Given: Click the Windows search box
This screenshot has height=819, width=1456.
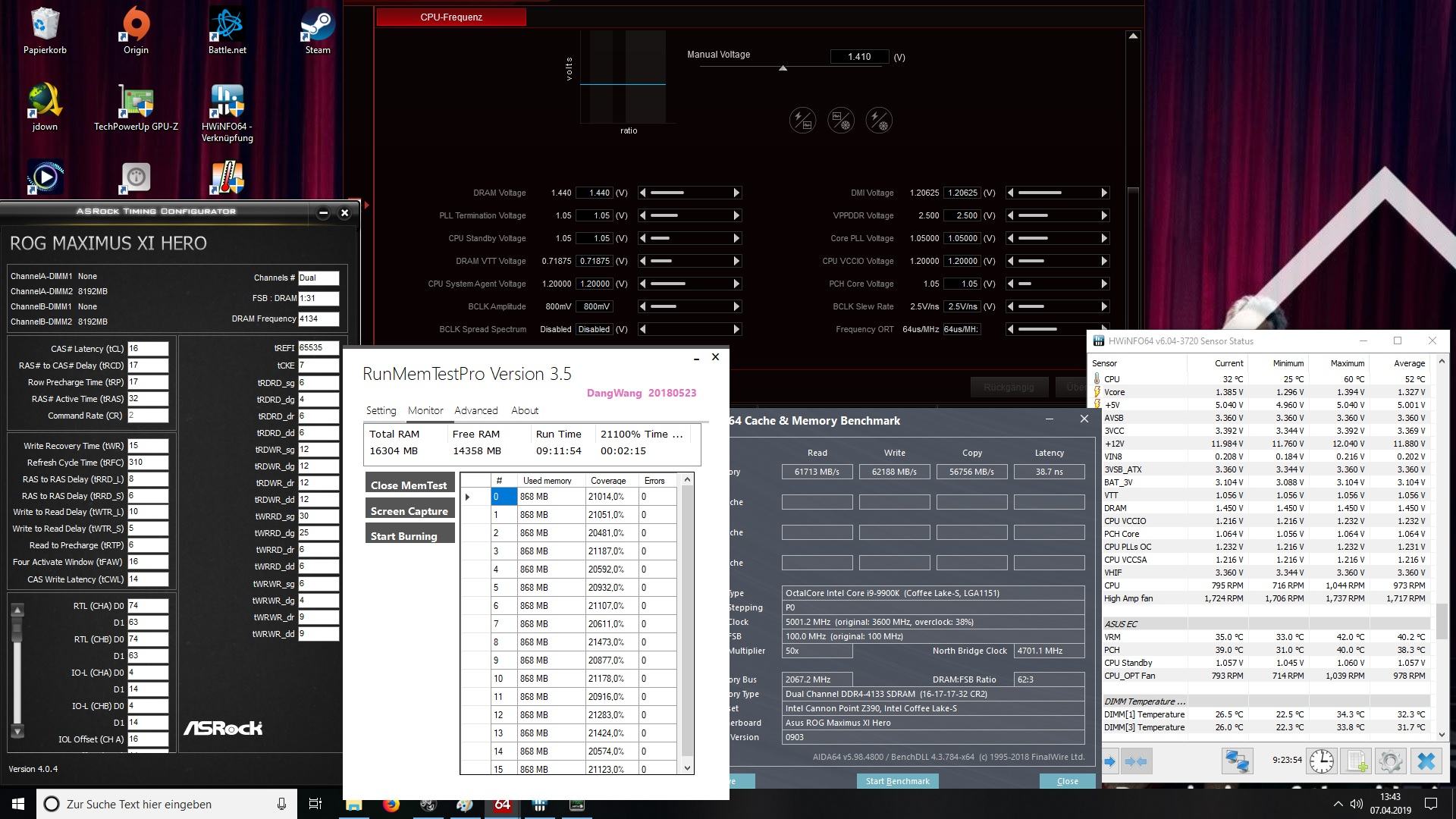Looking at the screenshot, I should [x=167, y=804].
